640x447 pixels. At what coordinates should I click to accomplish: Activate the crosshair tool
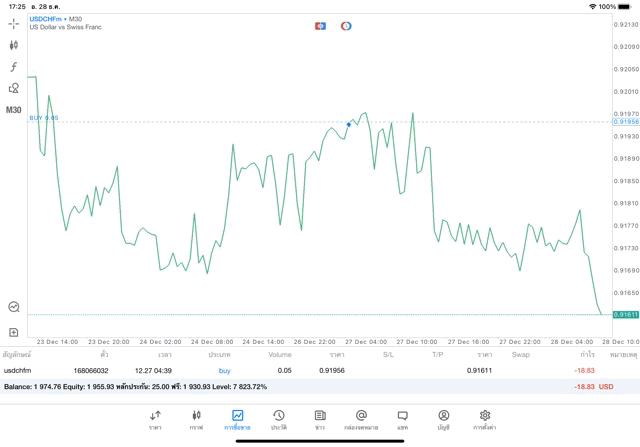click(14, 23)
